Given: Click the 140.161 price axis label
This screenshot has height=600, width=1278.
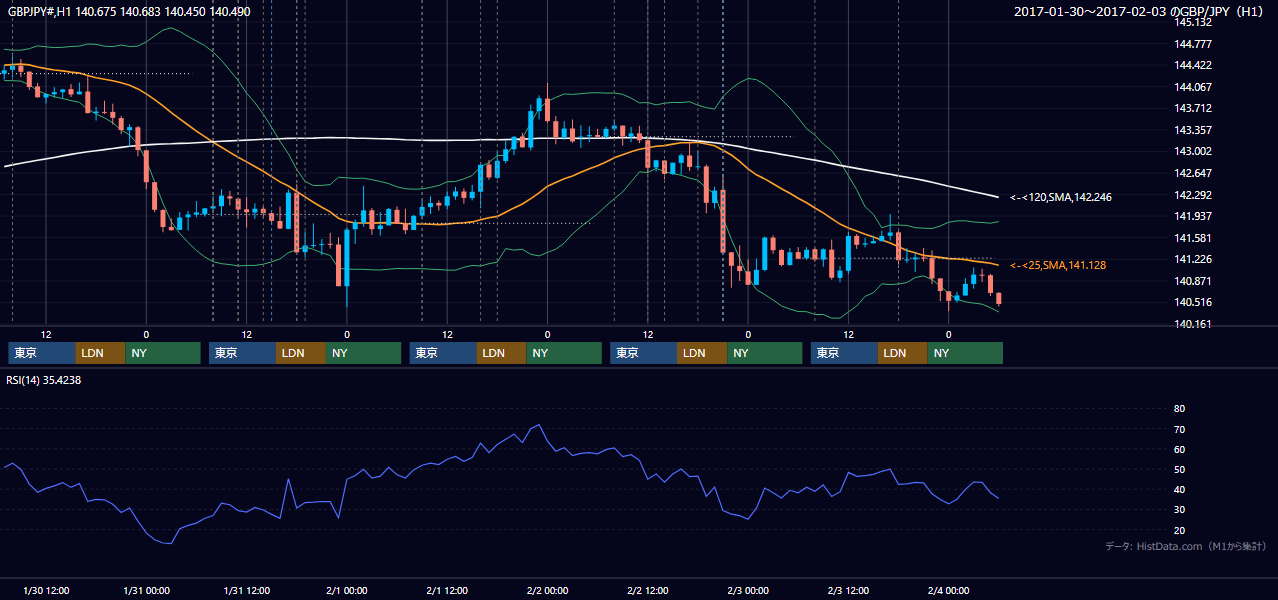Looking at the screenshot, I should click(1195, 324).
